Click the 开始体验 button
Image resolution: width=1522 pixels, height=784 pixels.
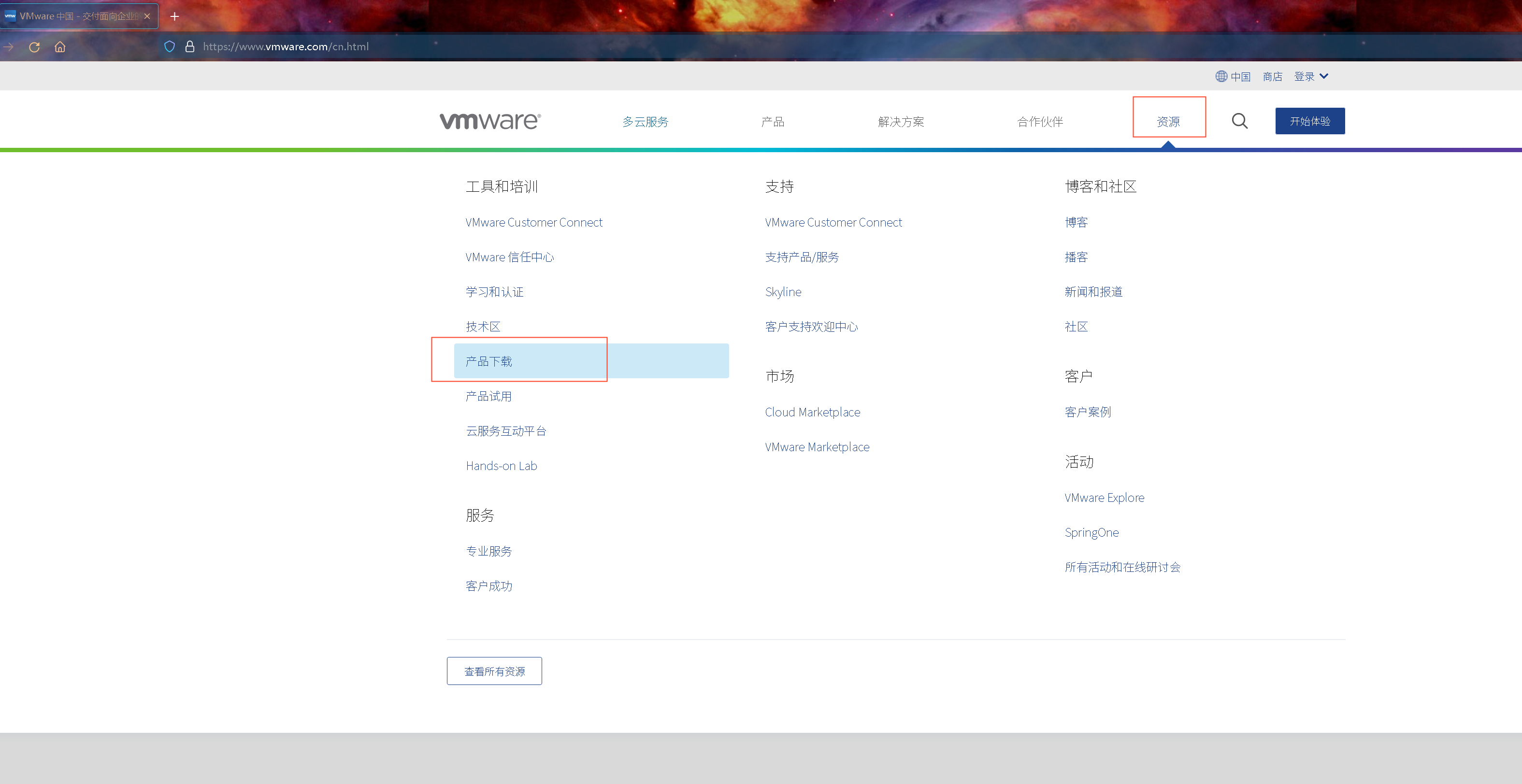pyautogui.click(x=1309, y=121)
